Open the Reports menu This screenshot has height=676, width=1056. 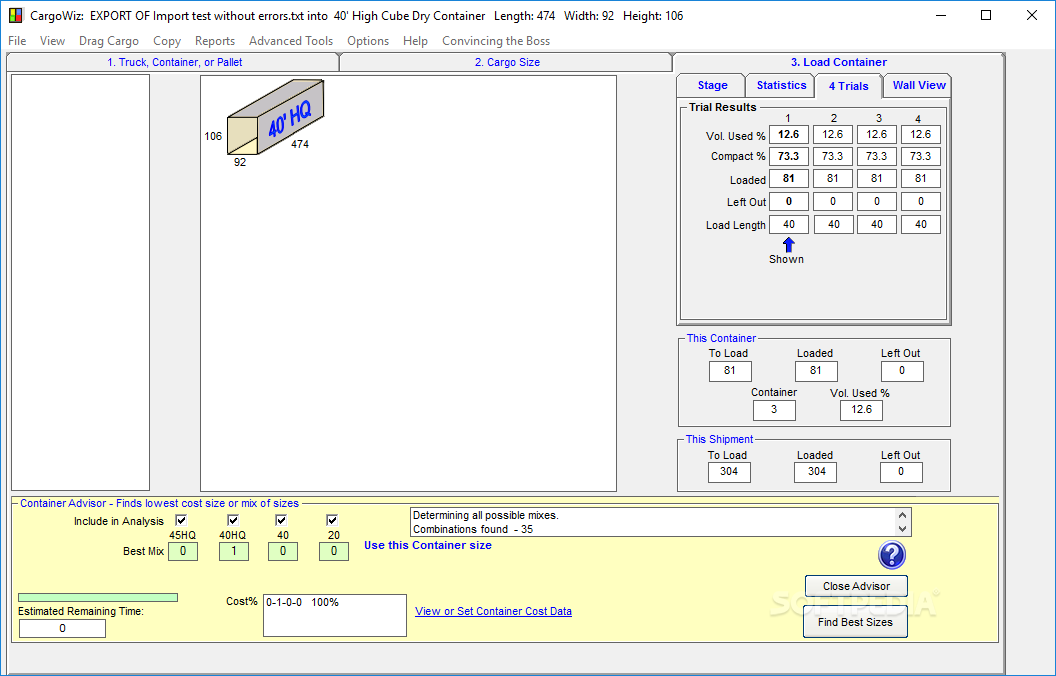tap(215, 41)
